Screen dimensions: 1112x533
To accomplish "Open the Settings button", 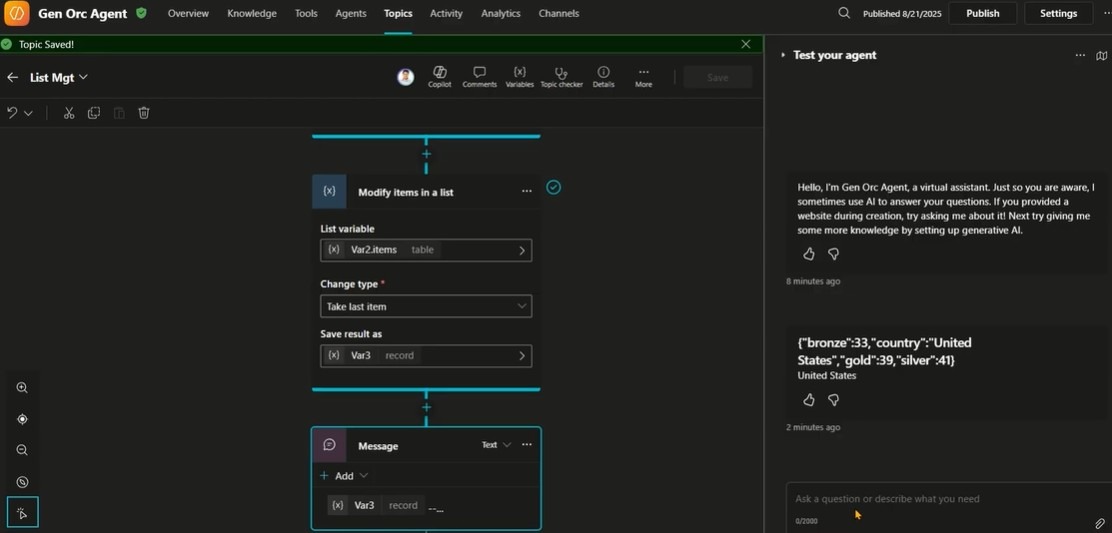I will [x=1058, y=13].
